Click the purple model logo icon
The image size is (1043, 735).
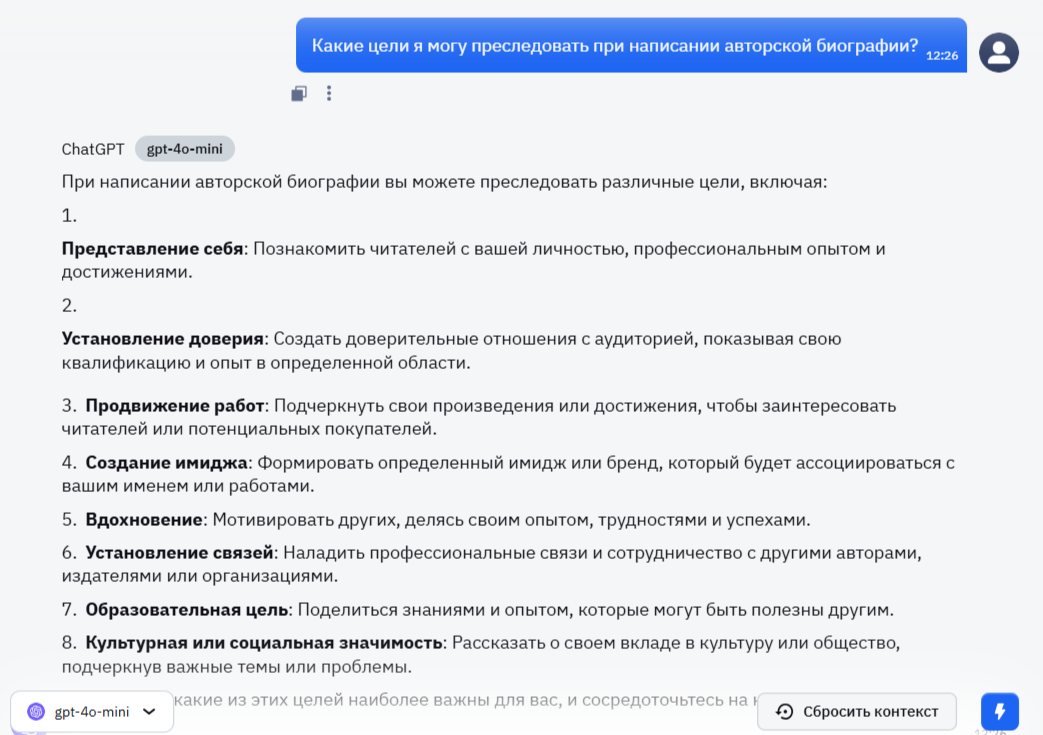click(x=36, y=712)
